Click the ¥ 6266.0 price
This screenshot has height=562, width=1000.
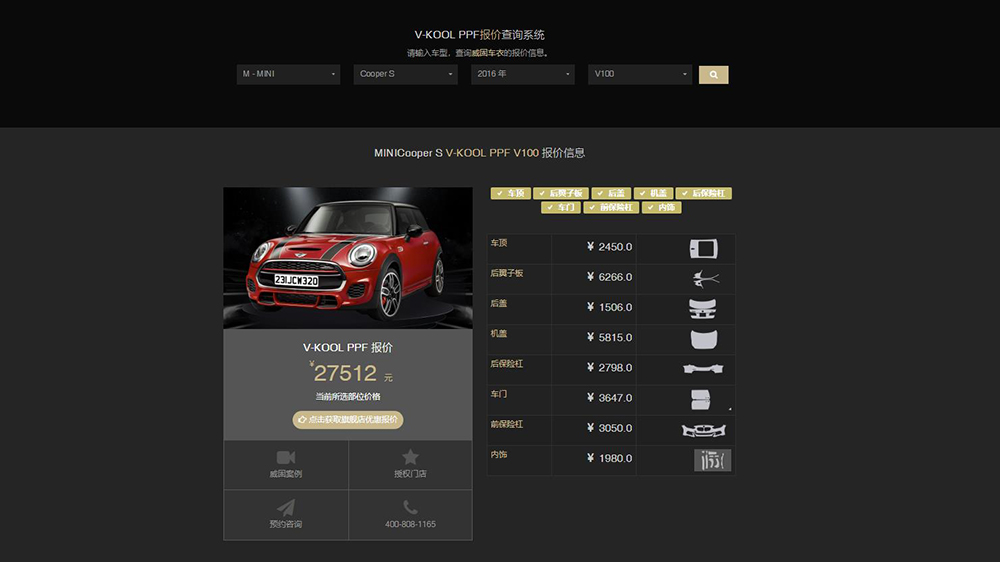[609, 277]
